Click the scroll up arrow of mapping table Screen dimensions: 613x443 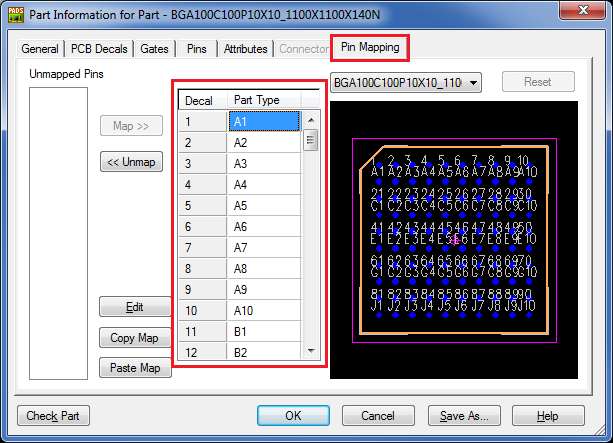311,120
